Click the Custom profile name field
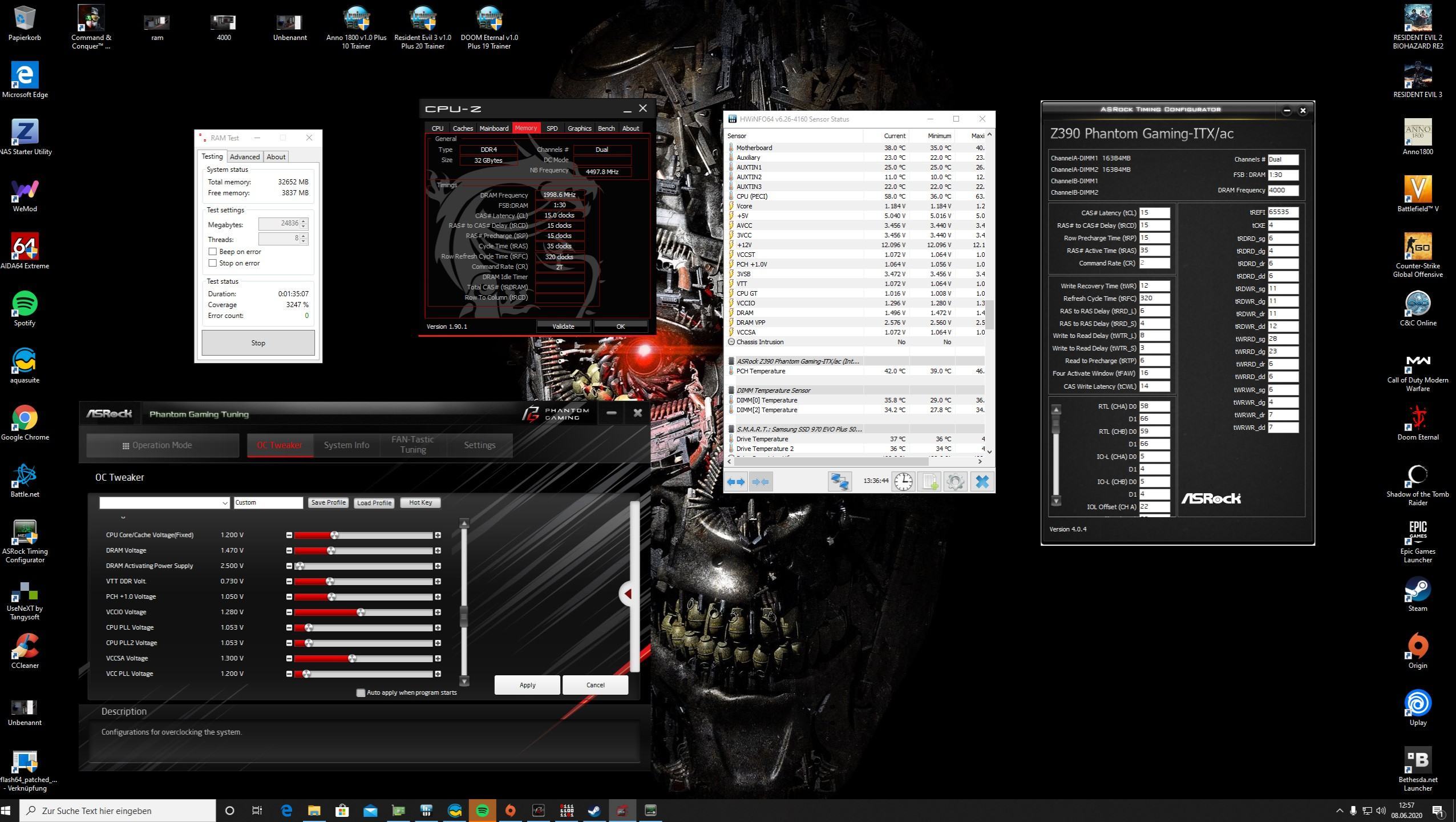This screenshot has height=822, width=1456. pos(268,503)
